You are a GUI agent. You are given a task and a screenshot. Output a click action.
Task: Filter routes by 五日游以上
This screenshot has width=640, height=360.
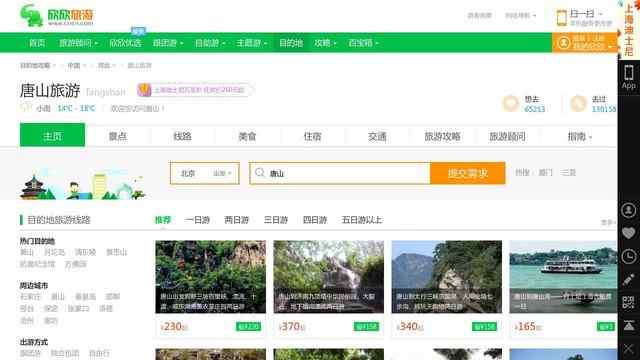tap(362, 220)
